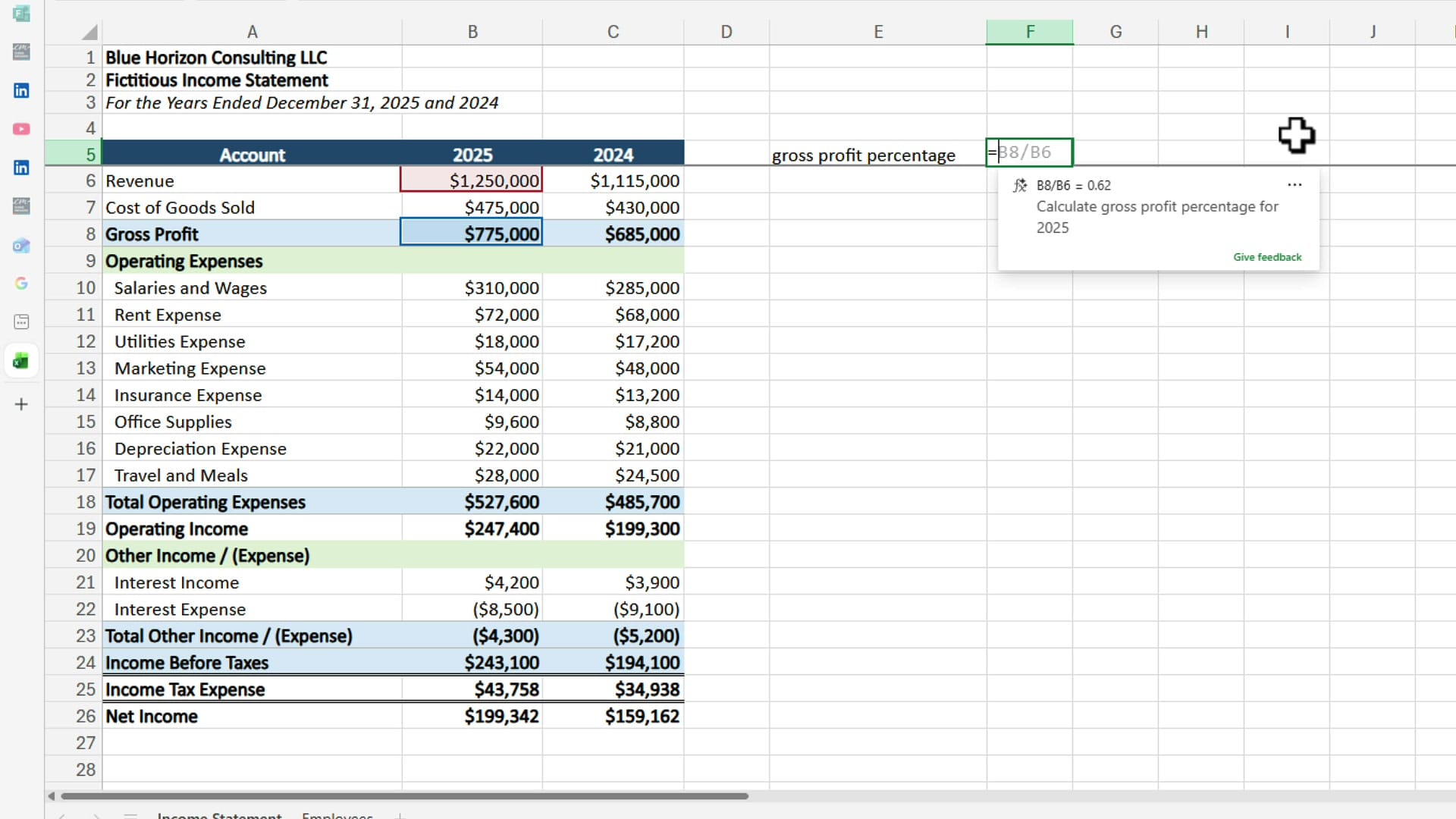Select column F by its header

coord(1029,31)
